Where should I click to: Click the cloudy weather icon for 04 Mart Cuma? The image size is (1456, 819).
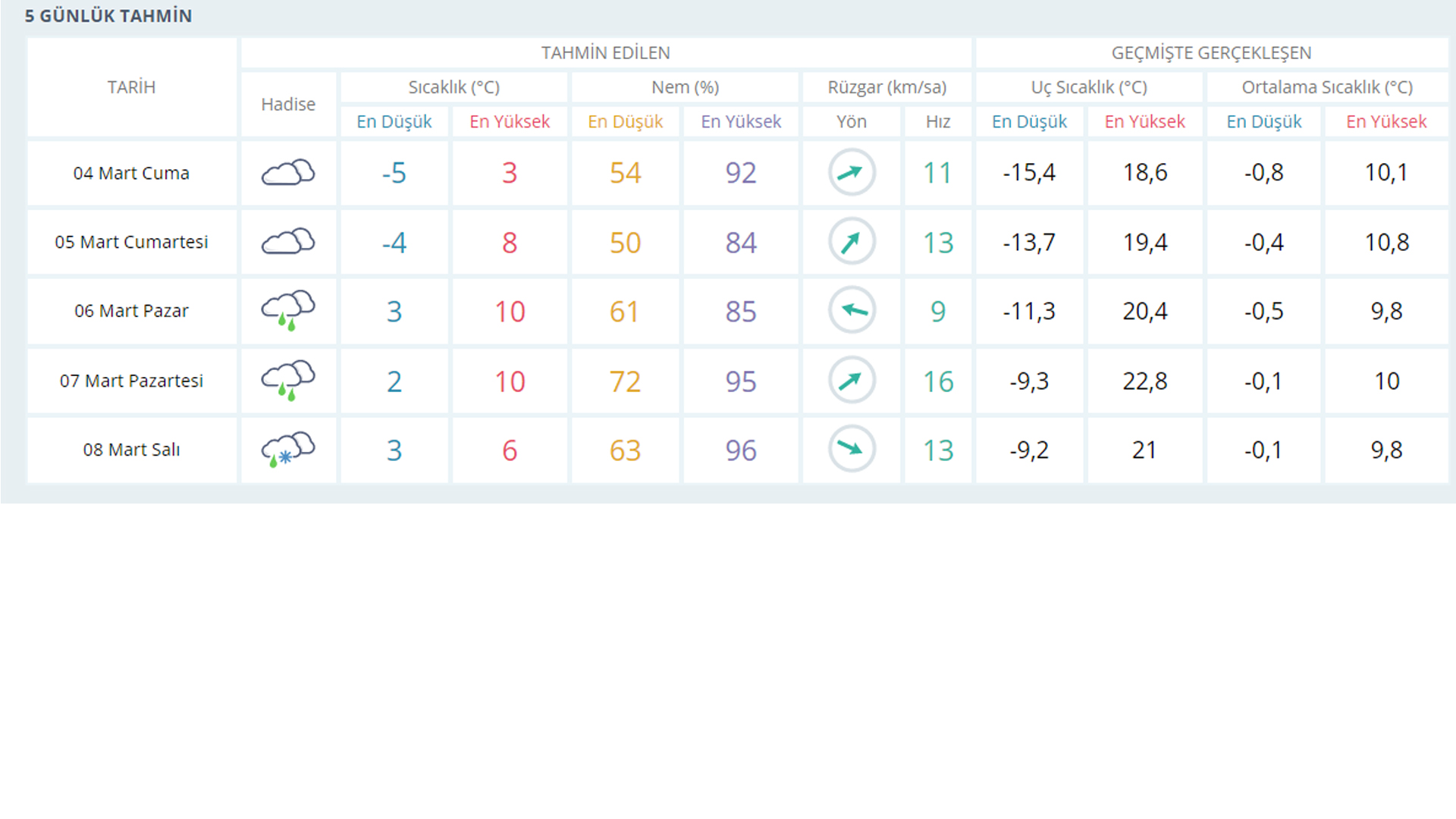[288, 173]
